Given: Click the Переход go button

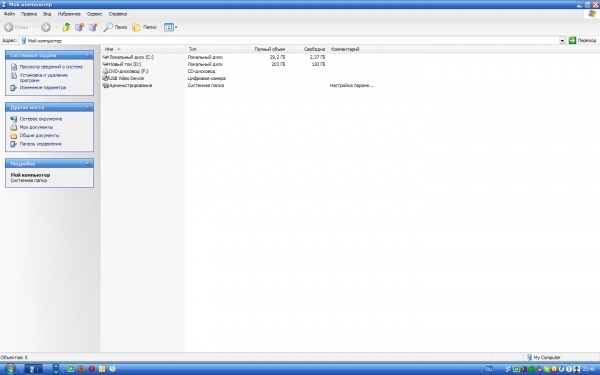Looking at the screenshot, I should (x=582, y=40).
